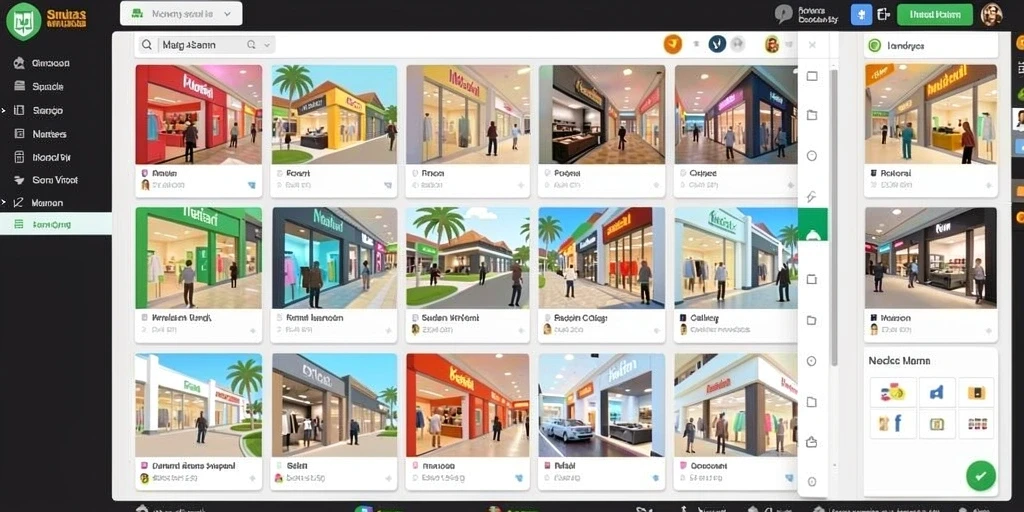The image size is (1024, 512).
Task: Click the chat bubble icon in top bar
Action: point(783,14)
